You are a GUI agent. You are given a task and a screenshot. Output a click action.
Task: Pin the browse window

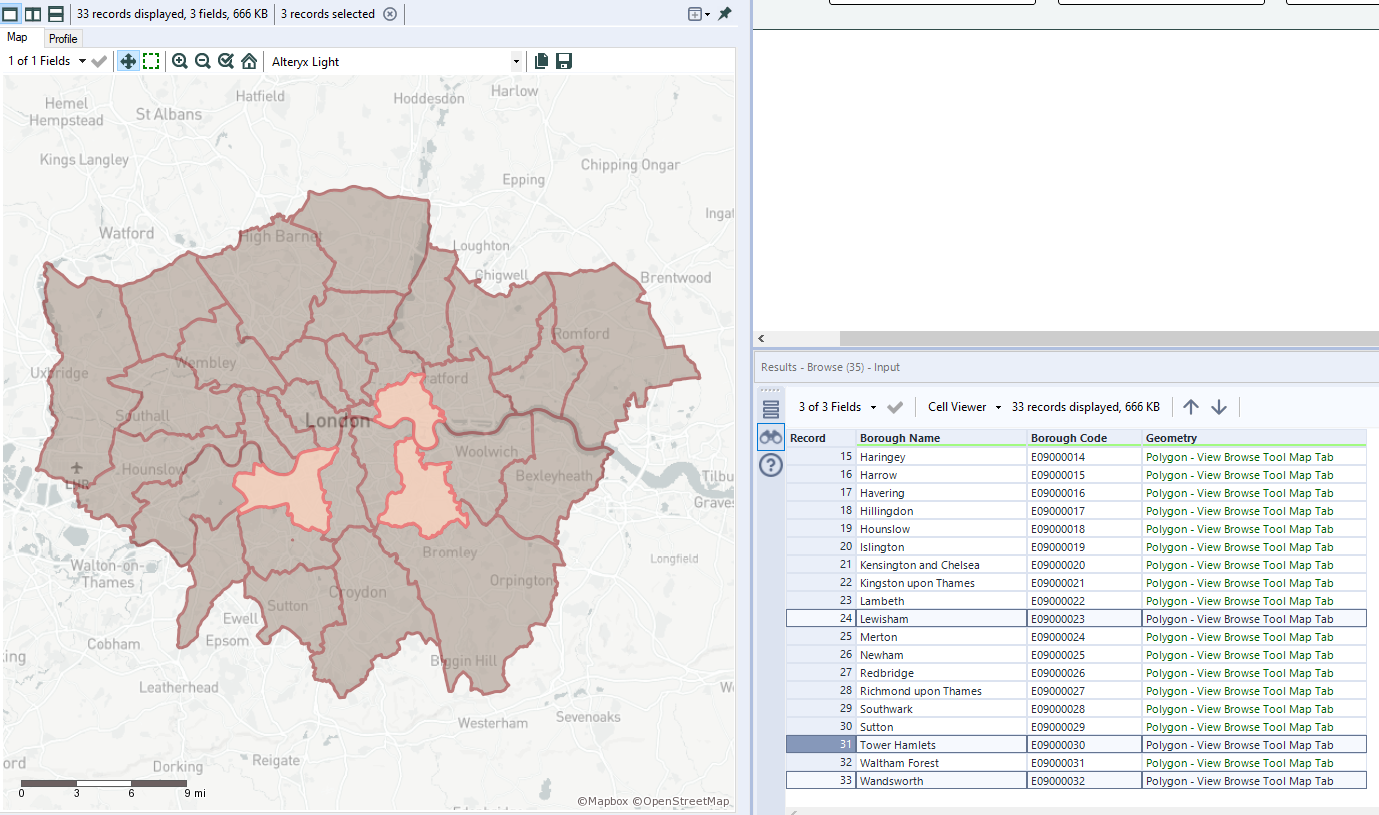(x=725, y=14)
